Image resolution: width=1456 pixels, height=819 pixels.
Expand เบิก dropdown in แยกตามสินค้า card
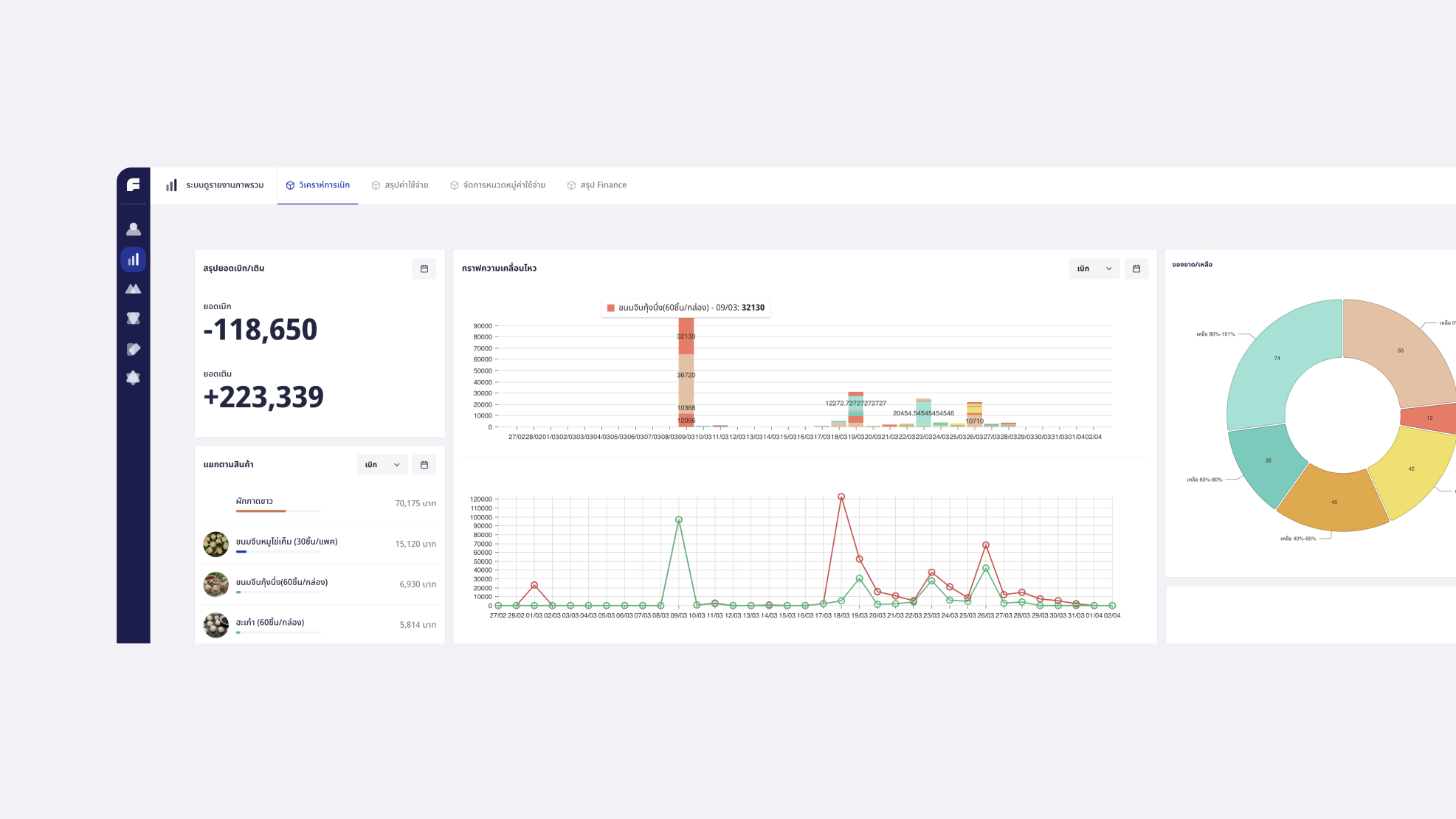[x=382, y=465]
